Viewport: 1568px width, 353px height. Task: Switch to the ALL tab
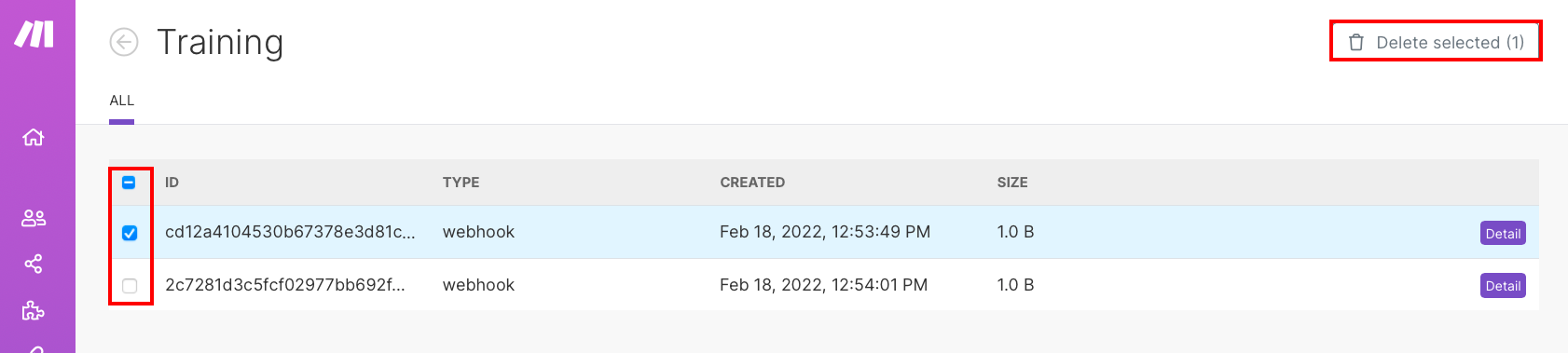(x=122, y=101)
